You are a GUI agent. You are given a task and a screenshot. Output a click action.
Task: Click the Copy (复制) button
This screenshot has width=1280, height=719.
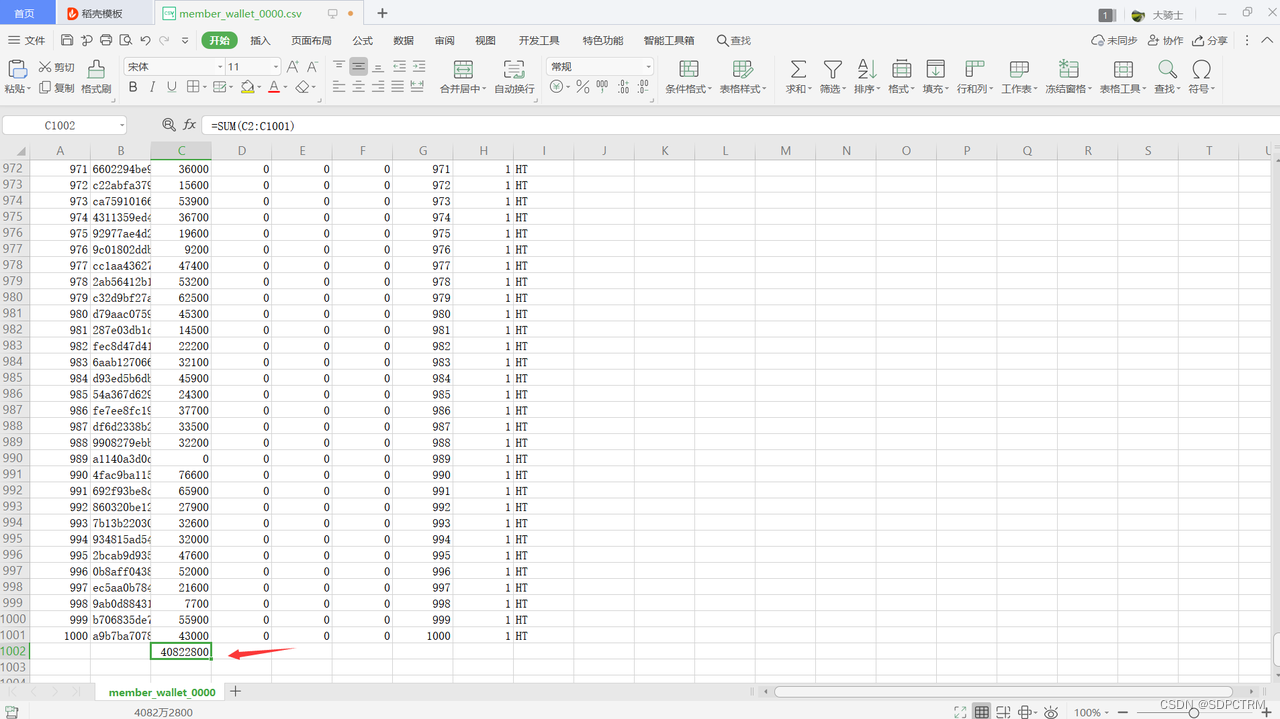tap(57, 88)
